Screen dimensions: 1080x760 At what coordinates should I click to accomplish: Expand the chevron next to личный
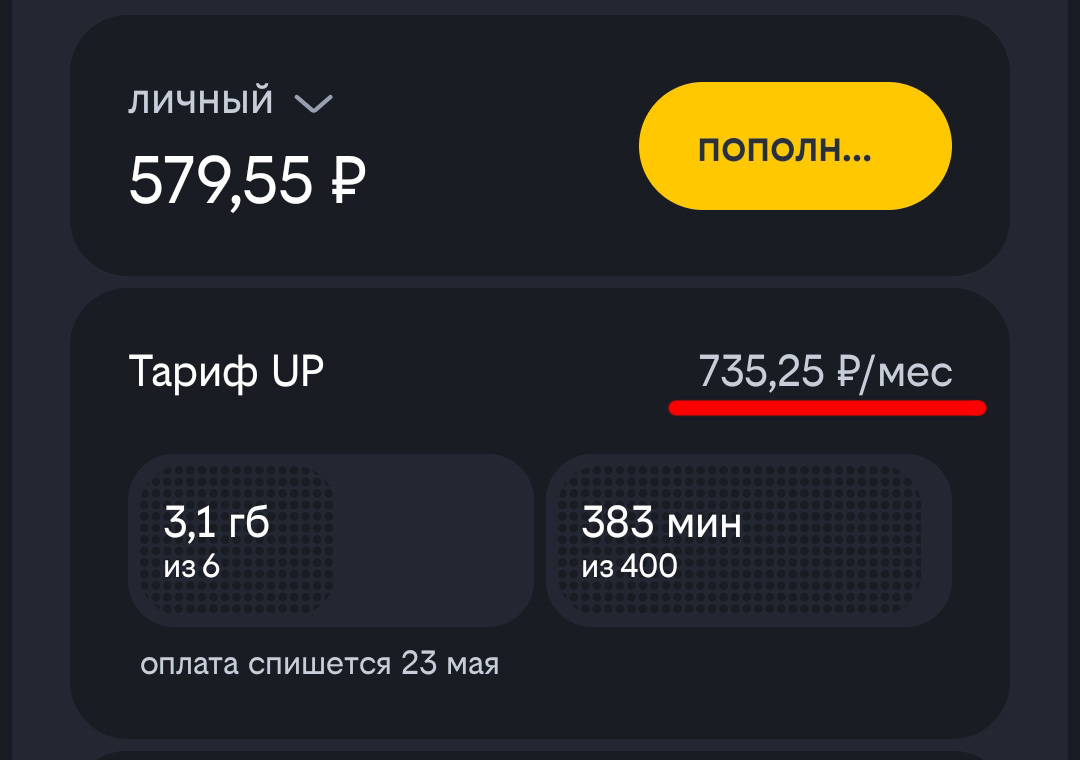coord(313,103)
